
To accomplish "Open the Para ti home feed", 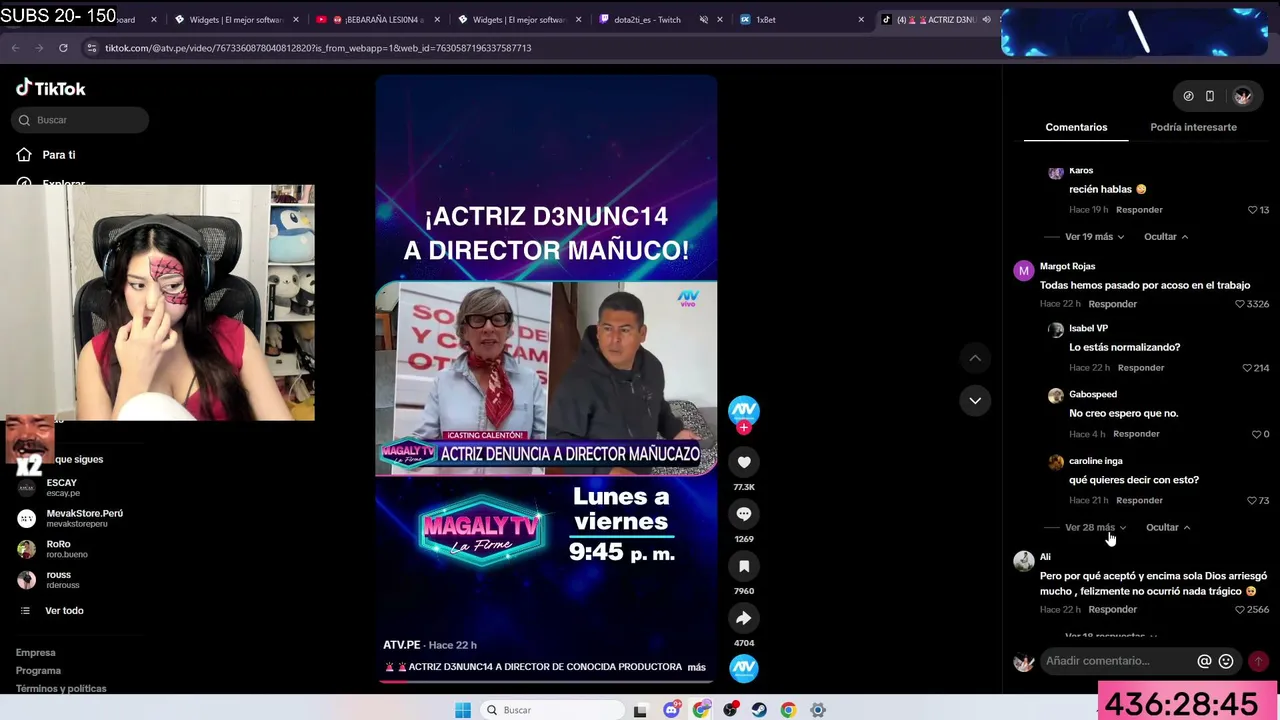I will (60, 155).
